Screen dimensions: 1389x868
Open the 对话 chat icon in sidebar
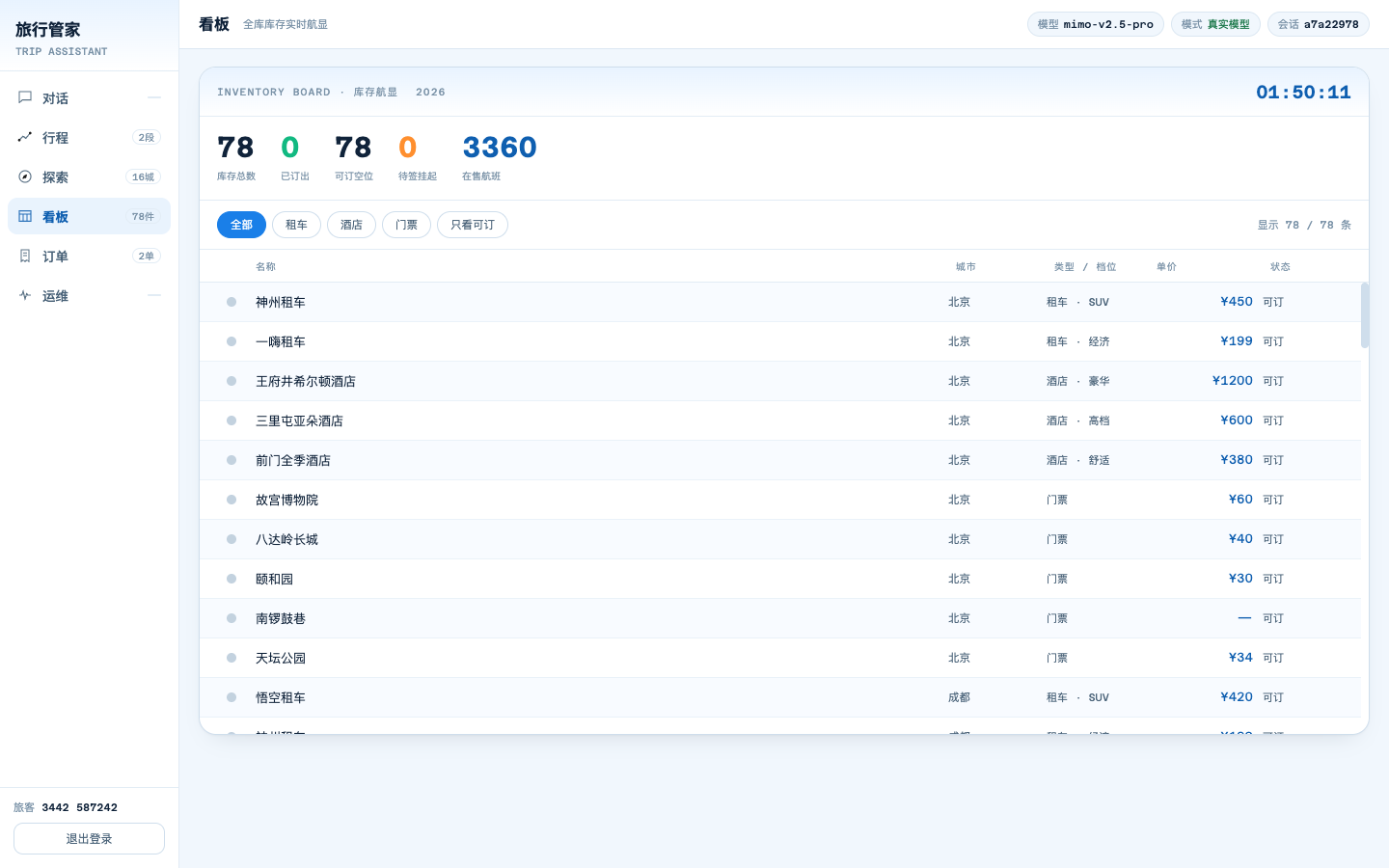(x=25, y=97)
